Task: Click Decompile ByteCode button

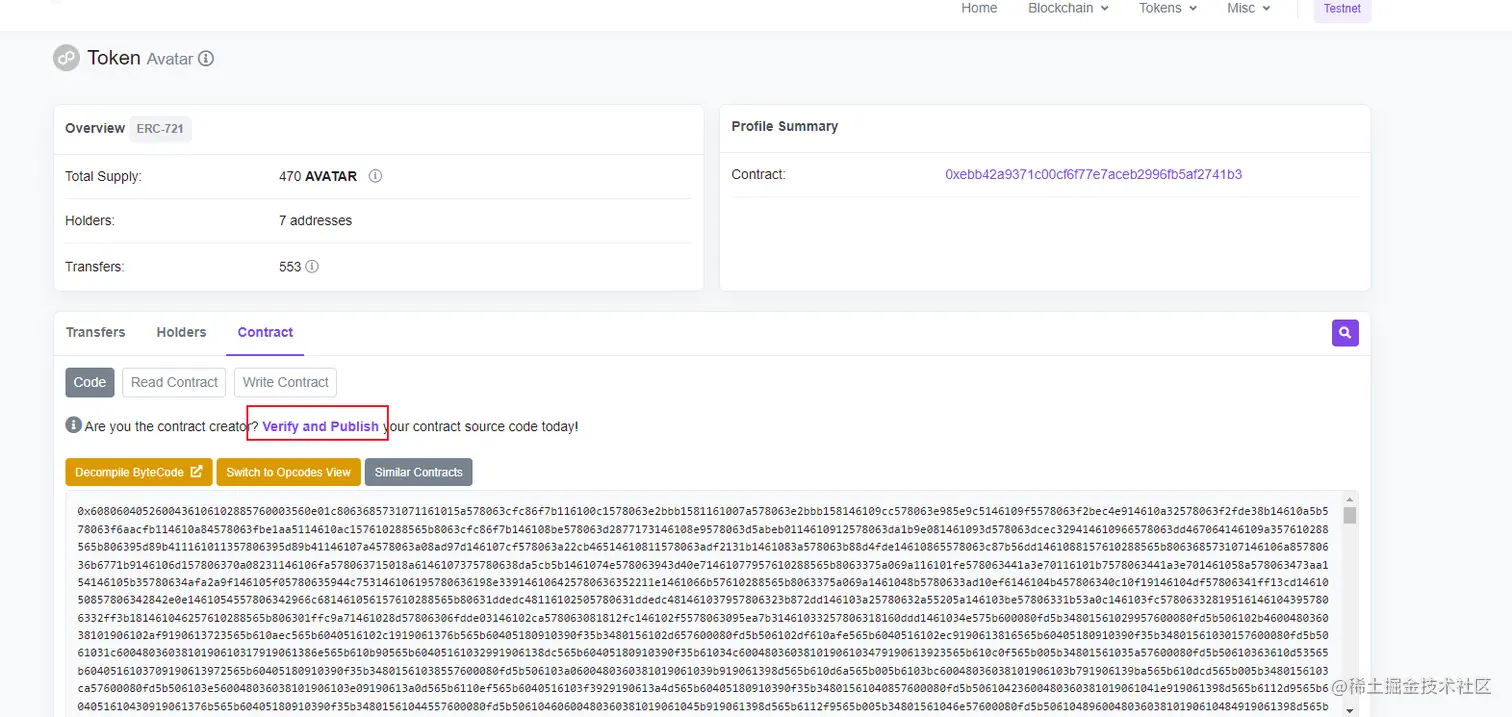Action: point(139,472)
